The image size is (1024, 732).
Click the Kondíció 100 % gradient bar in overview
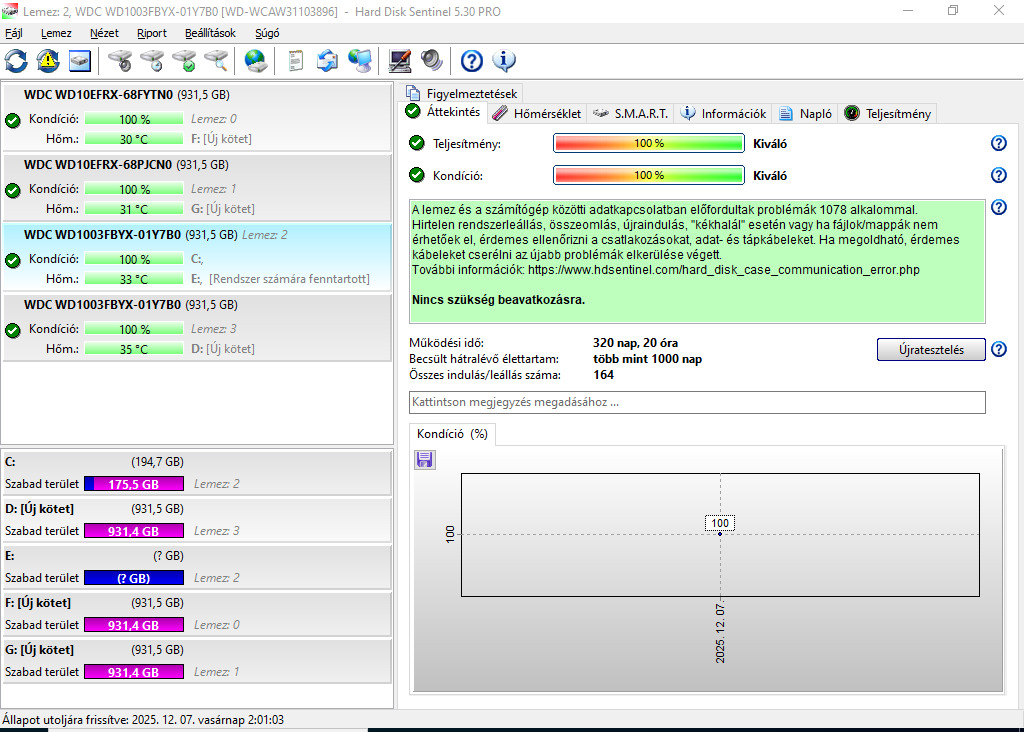click(x=648, y=175)
